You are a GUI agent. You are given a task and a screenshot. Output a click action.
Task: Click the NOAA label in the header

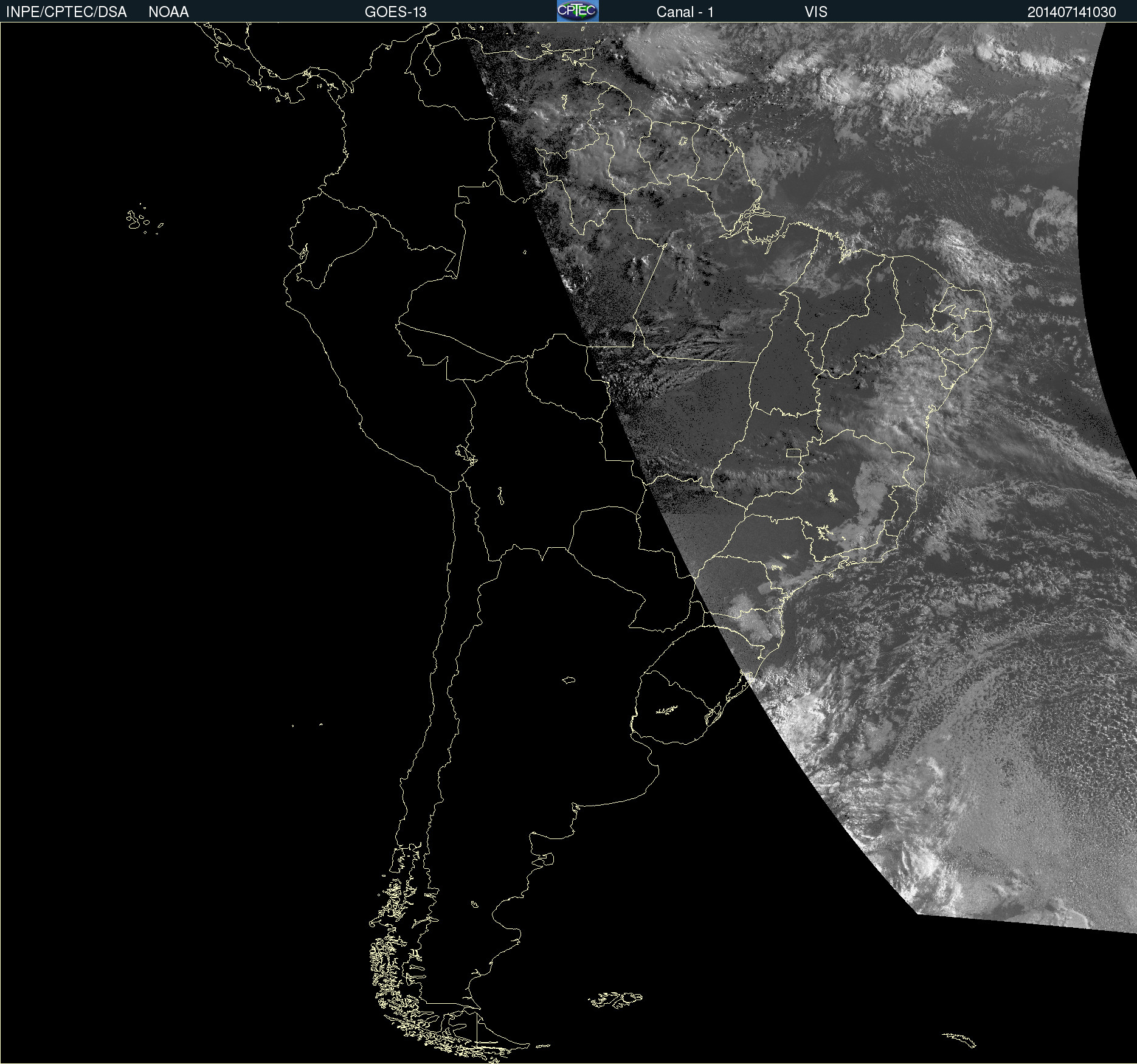(x=168, y=12)
